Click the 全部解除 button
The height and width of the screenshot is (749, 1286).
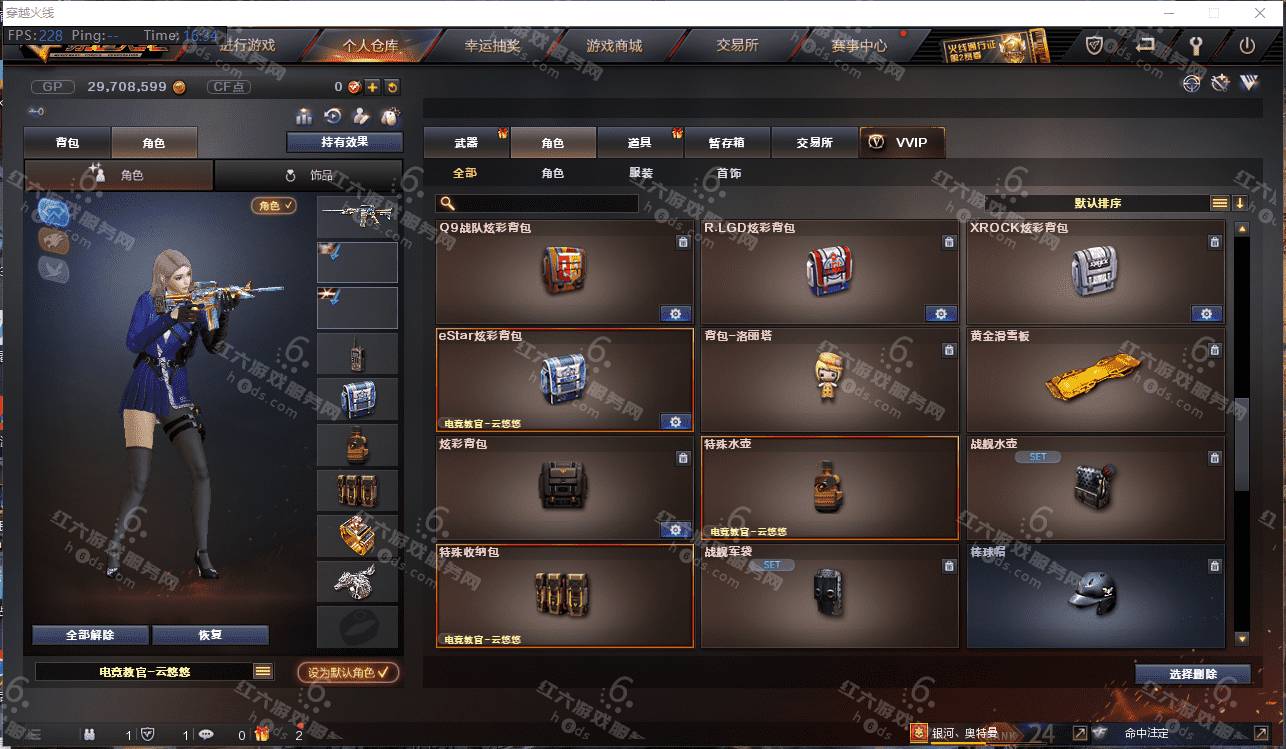[x=91, y=635]
